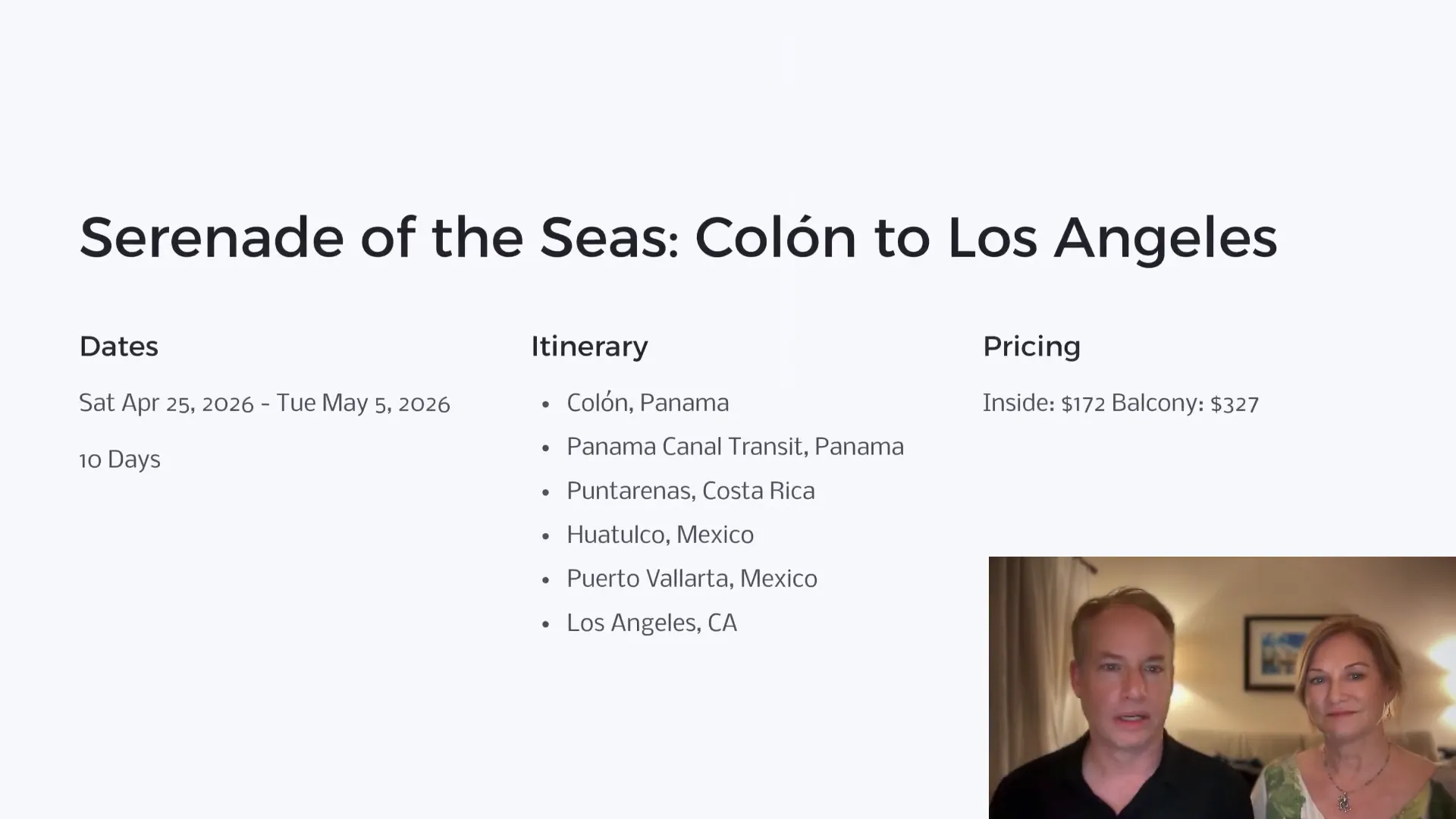Choose the Puntarenas, Costa Rica stop
1456x819 pixels.
pyautogui.click(x=690, y=491)
